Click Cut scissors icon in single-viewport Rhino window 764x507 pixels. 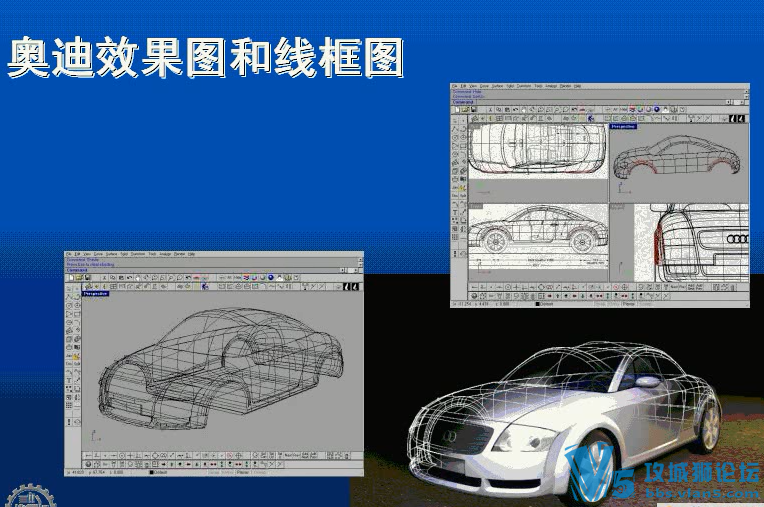tap(104, 277)
